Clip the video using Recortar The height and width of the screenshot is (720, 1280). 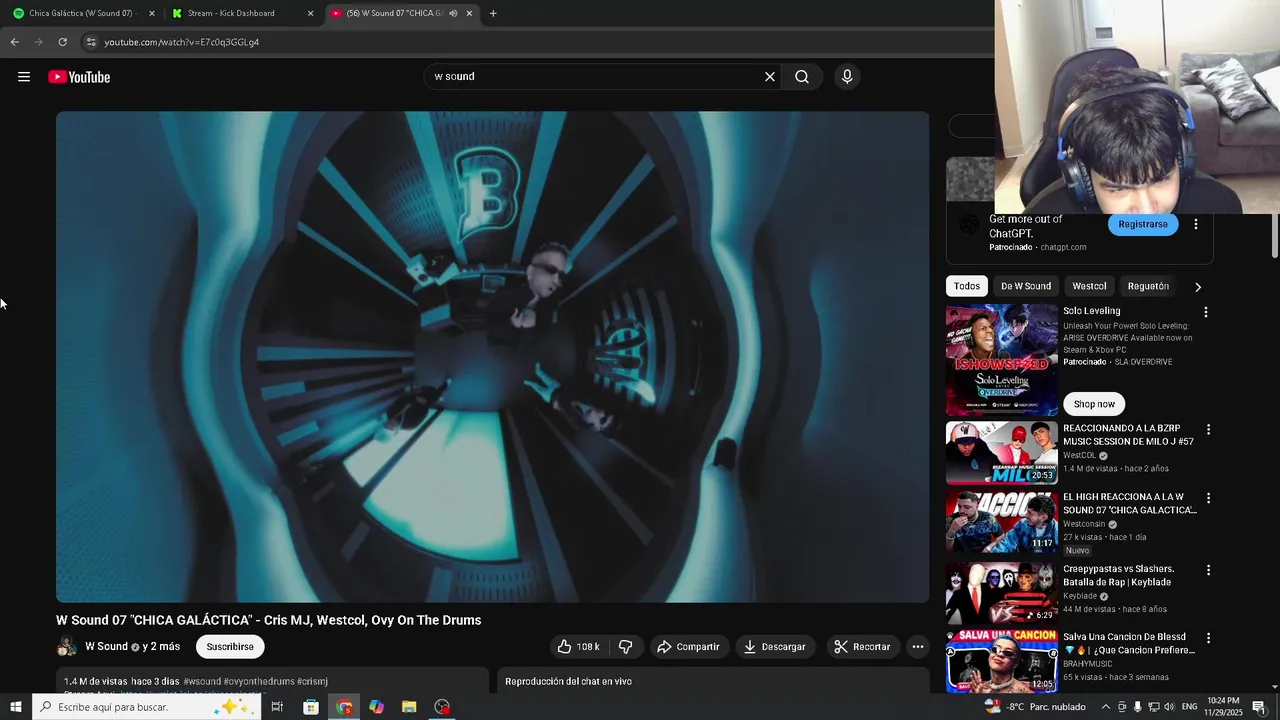(862, 647)
